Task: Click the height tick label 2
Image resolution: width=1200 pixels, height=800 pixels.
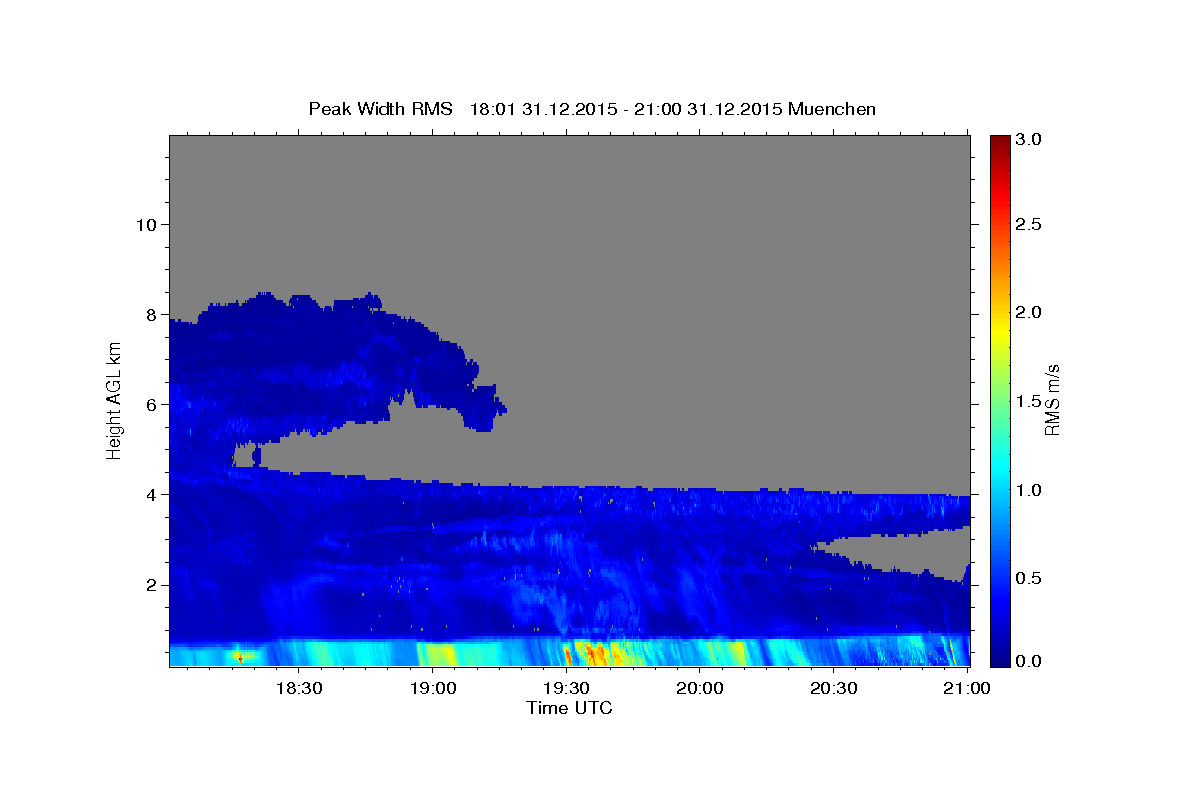Action: (150, 584)
